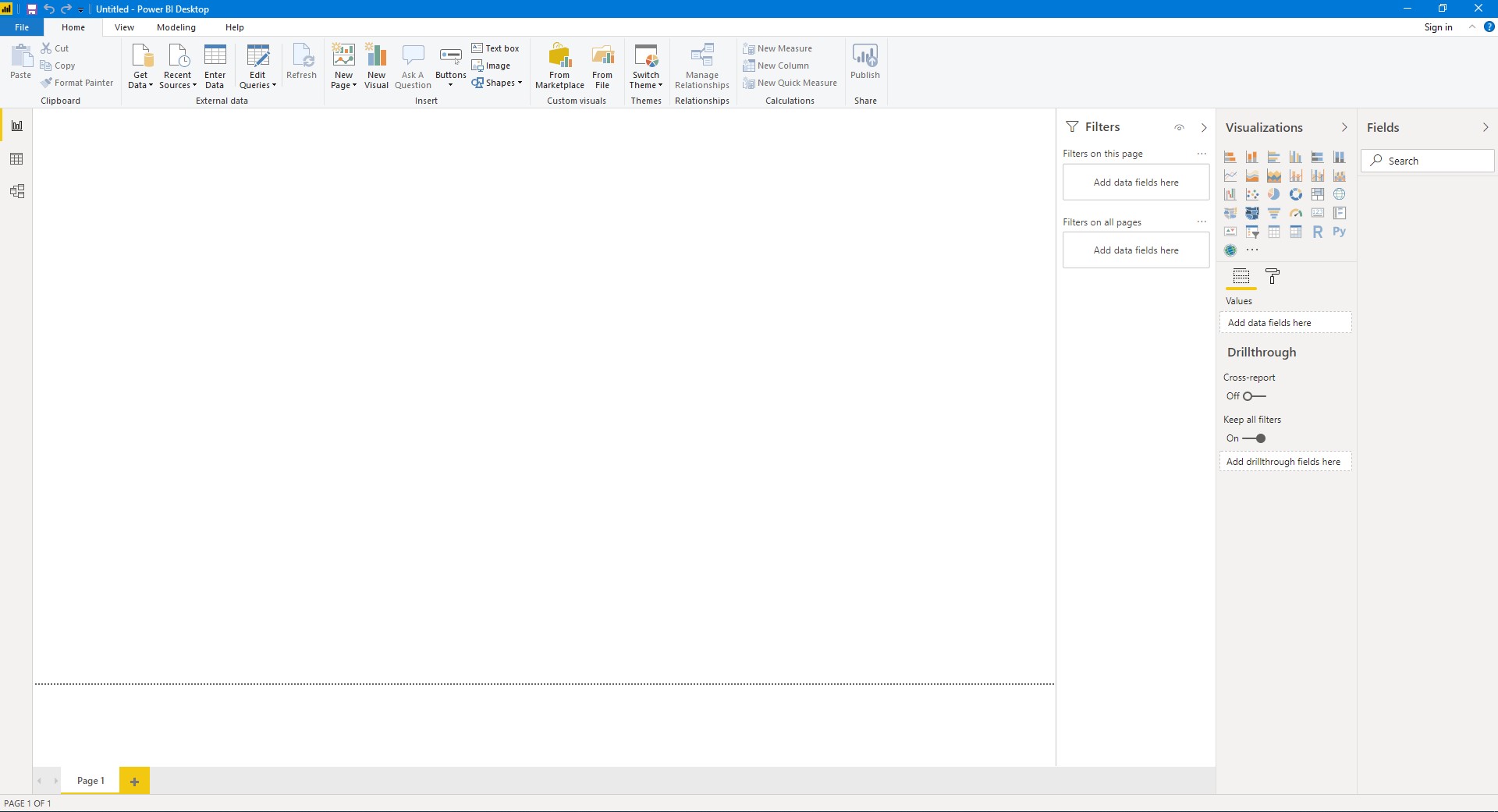Select the Stacked bar chart visualization
Screen dimensions: 1498x812
[1230, 157]
